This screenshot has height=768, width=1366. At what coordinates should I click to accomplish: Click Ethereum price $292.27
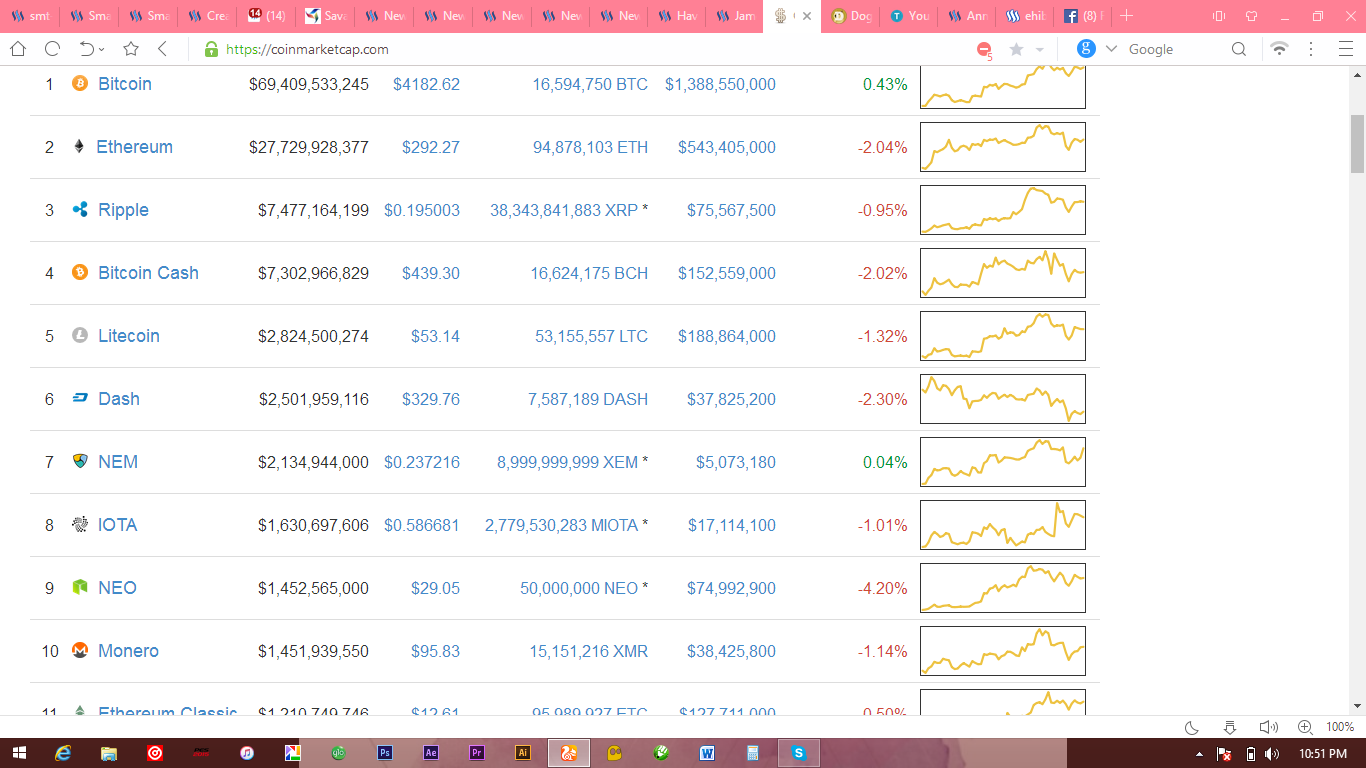(x=431, y=147)
